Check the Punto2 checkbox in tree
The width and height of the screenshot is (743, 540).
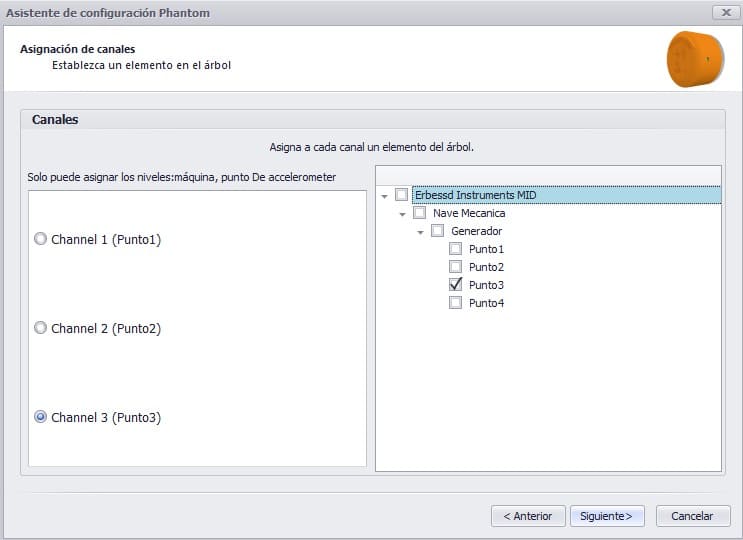(x=455, y=267)
